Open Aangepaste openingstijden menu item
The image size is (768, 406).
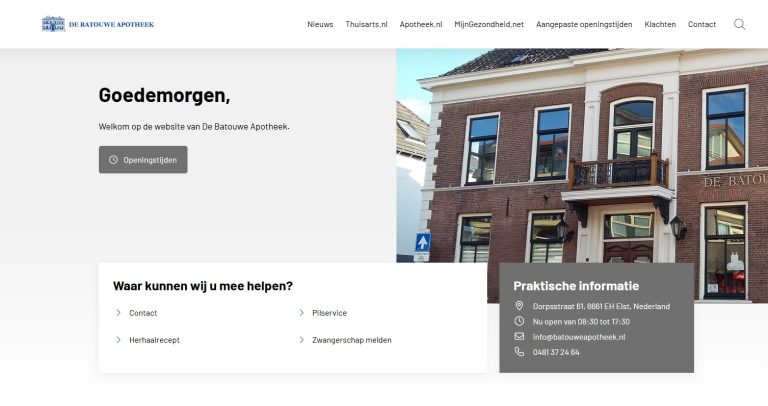(x=584, y=24)
